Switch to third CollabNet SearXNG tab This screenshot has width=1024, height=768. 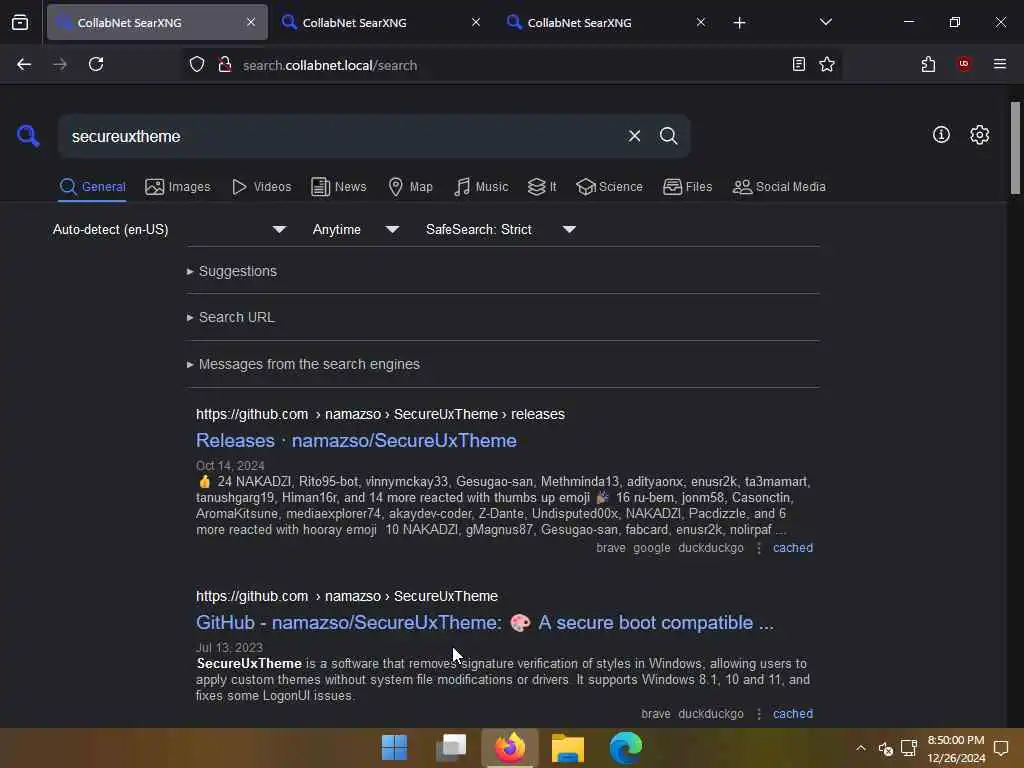[x=606, y=22]
